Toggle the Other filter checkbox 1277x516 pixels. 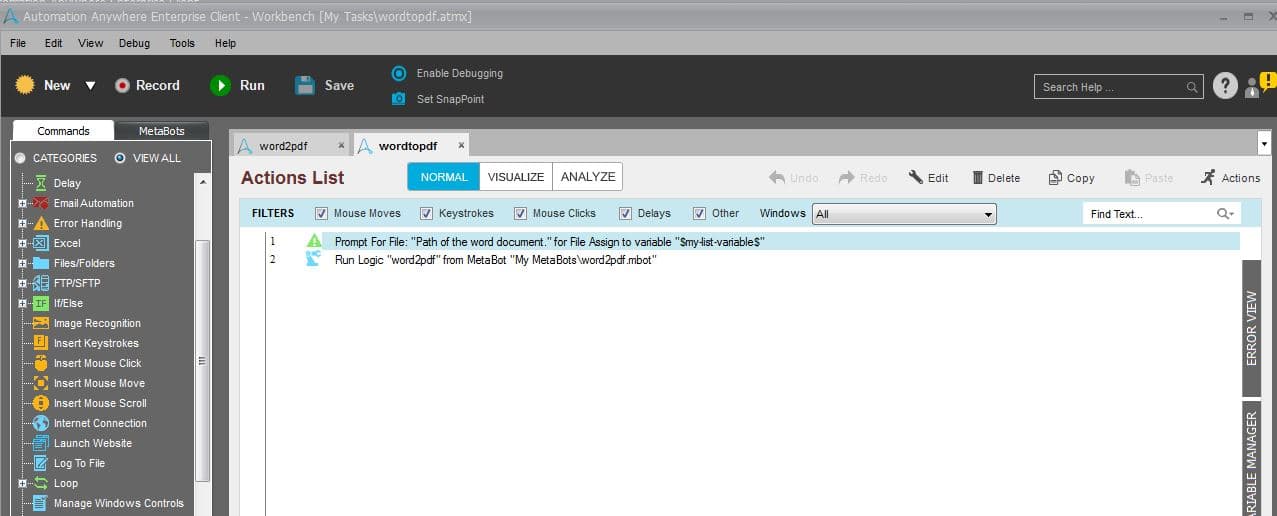[x=699, y=213]
